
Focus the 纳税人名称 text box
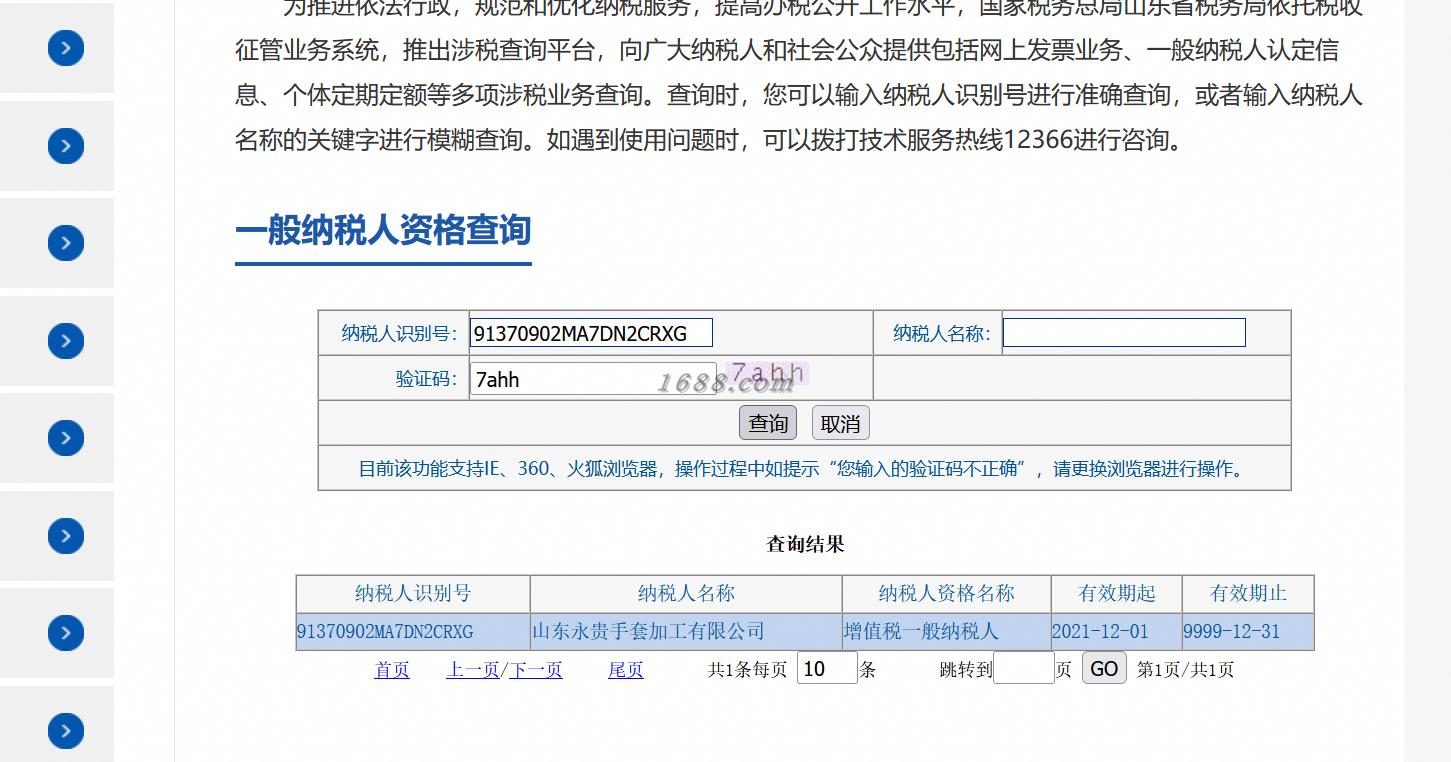click(x=1124, y=333)
